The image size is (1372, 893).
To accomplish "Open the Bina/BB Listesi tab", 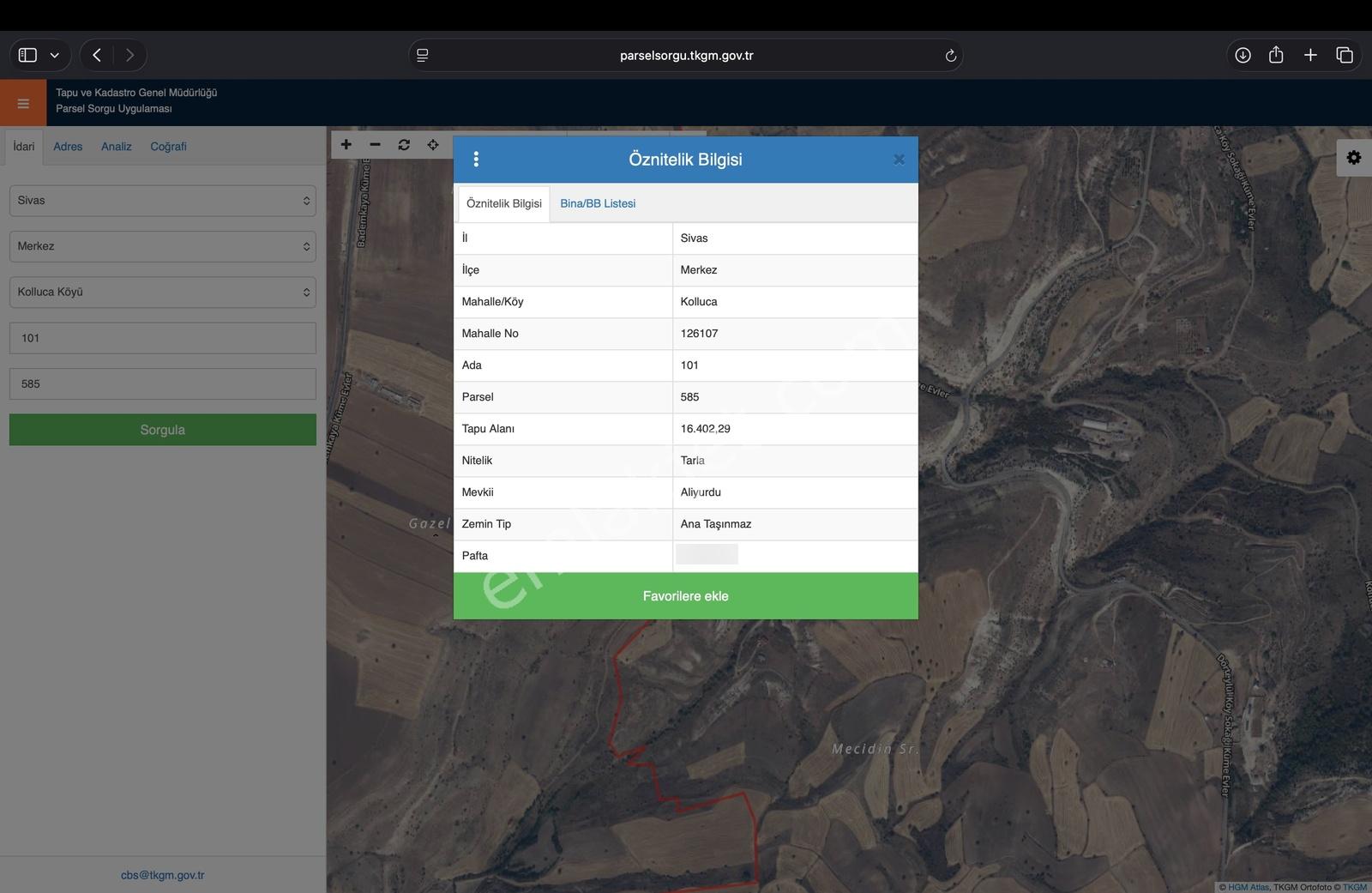I will tap(598, 203).
